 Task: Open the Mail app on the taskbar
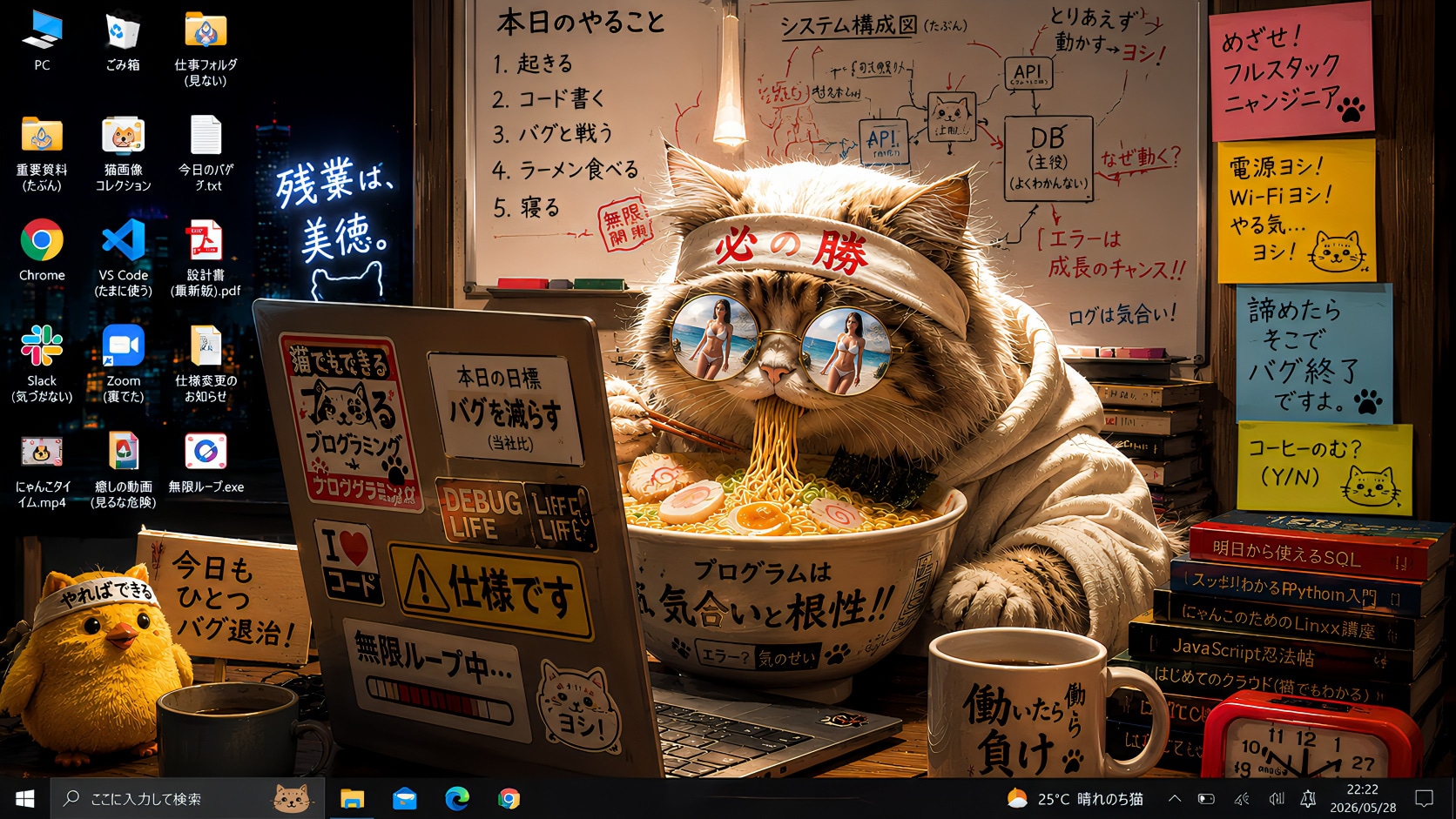(404, 798)
